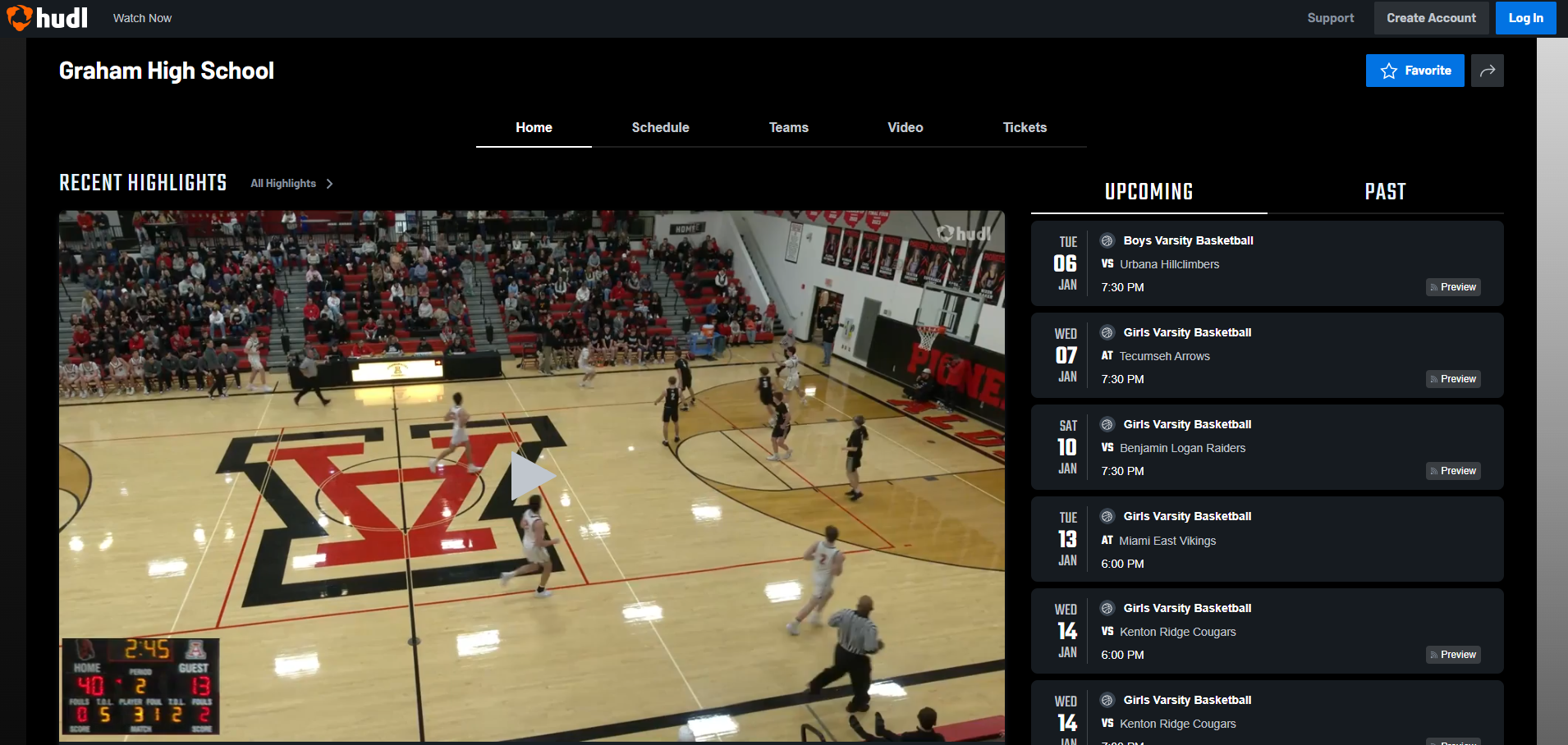
Task: Click the Log In button
Action: click(x=1525, y=18)
